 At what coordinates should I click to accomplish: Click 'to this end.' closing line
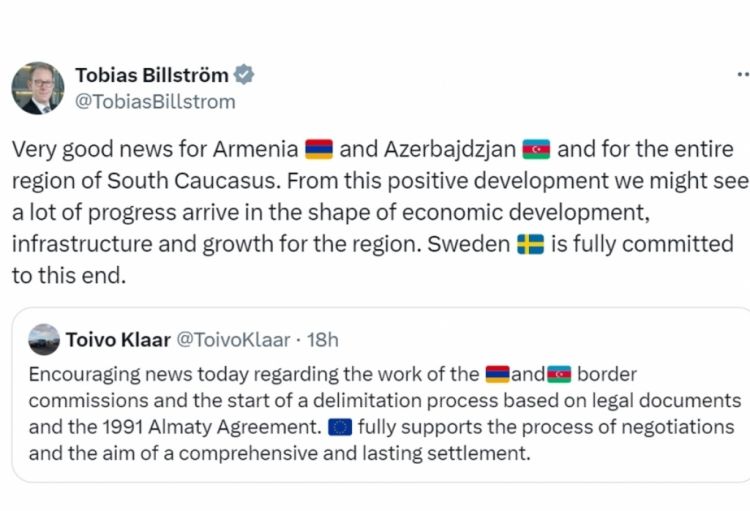69,276
